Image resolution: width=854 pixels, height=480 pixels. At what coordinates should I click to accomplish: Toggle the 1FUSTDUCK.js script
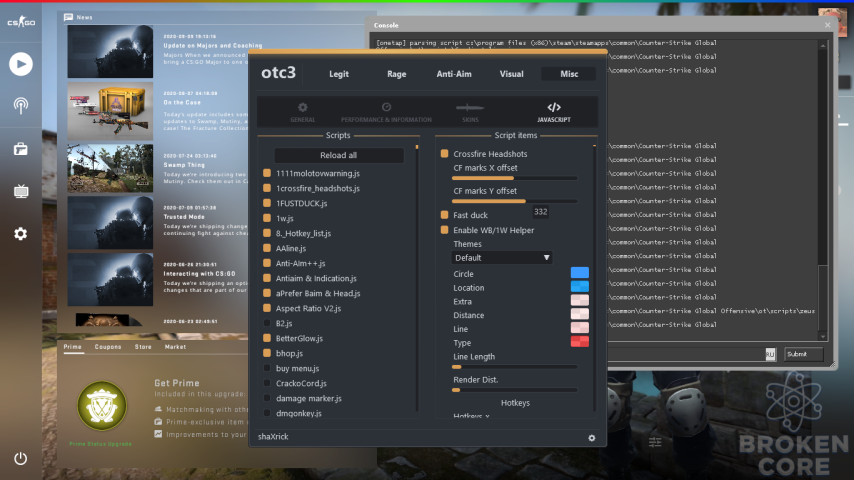267,203
